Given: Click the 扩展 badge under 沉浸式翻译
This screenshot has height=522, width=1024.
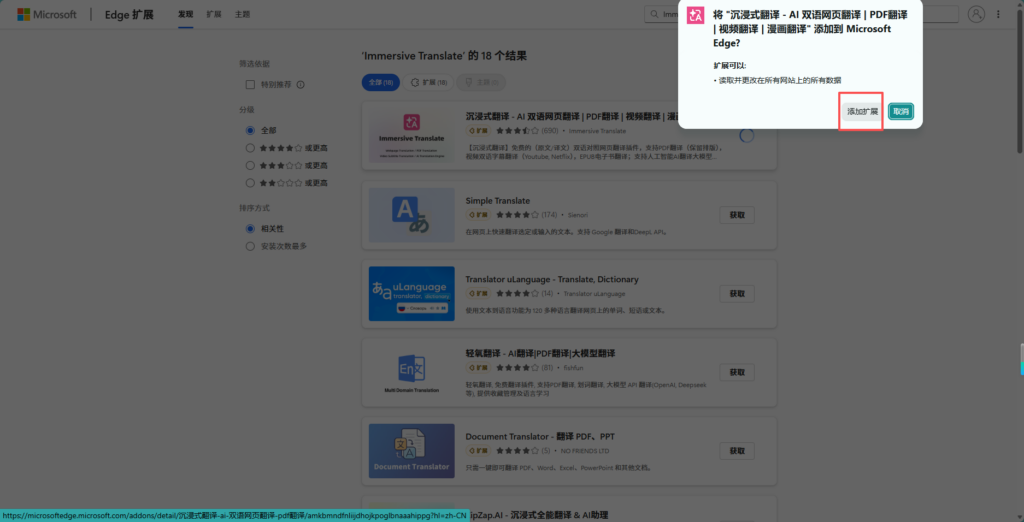Looking at the screenshot, I should [x=479, y=131].
